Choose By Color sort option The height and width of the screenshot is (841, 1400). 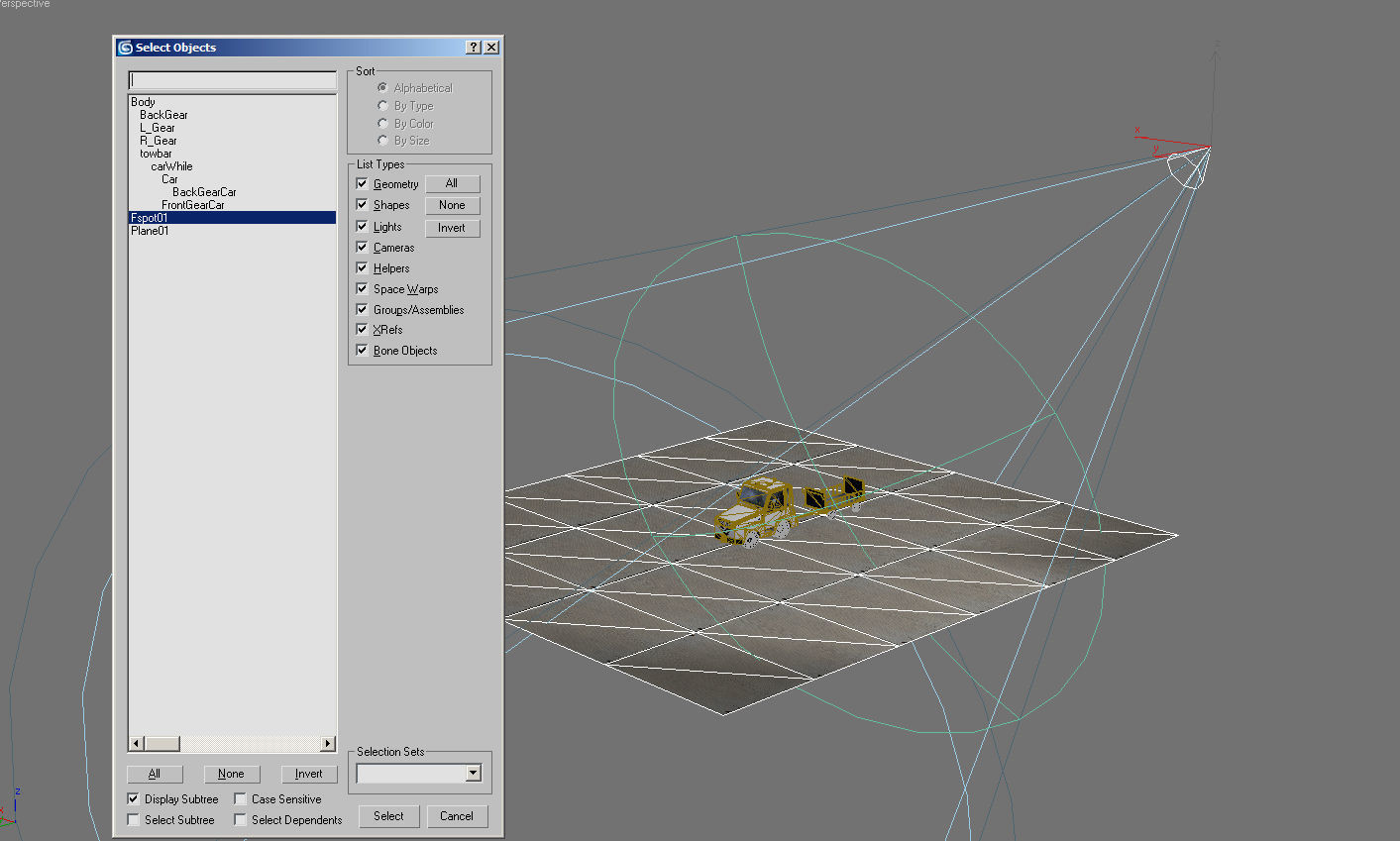coord(382,123)
